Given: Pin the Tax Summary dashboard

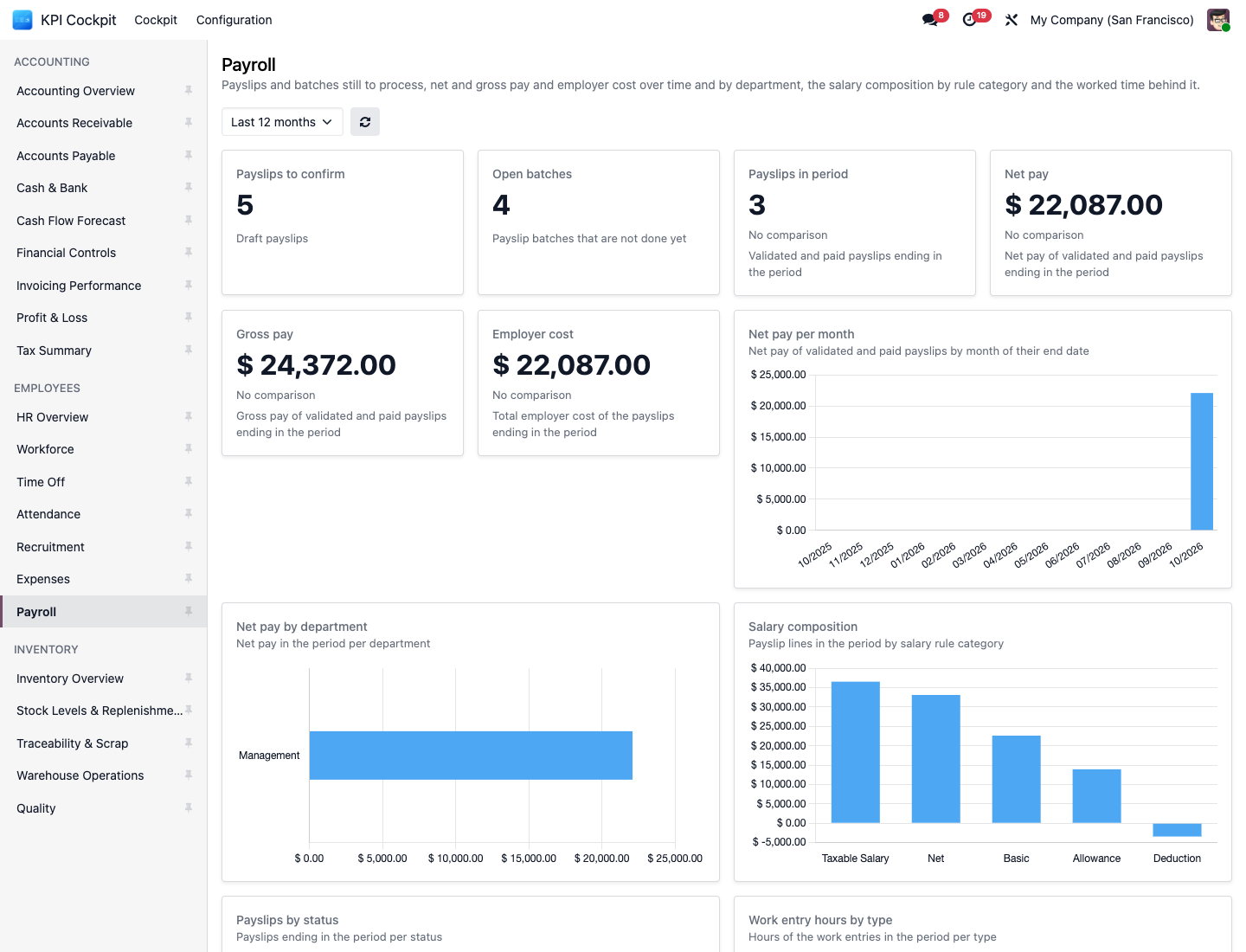Looking at the screenshot, I should [x=189, y=351].
